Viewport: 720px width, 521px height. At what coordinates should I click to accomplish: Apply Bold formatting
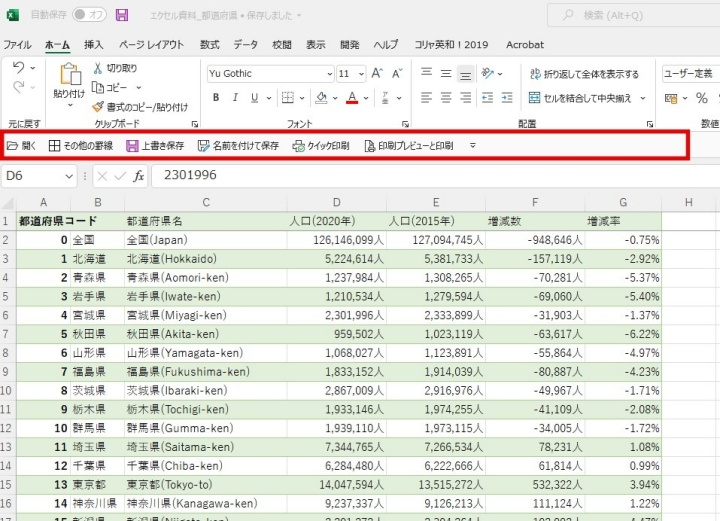pyautogui.click(x=216, y=98)
